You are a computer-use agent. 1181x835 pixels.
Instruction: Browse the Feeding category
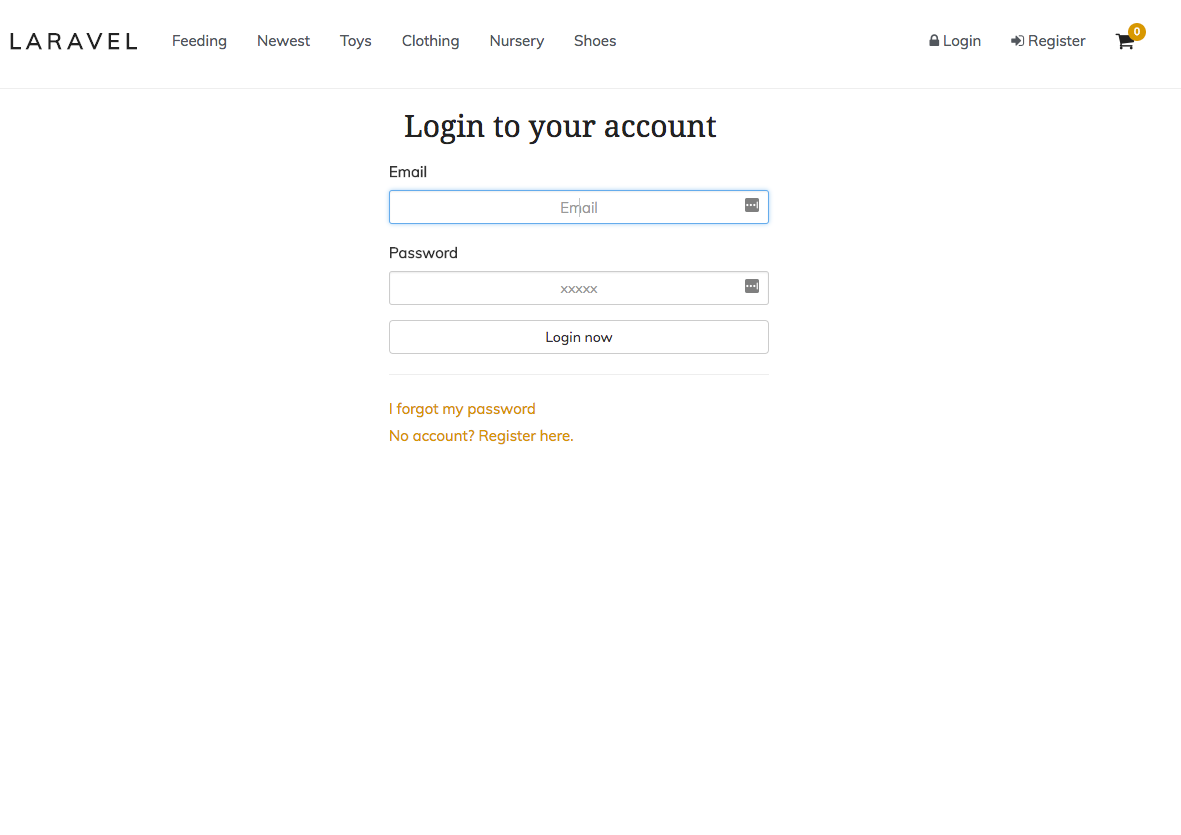click(x=199, y=40)
